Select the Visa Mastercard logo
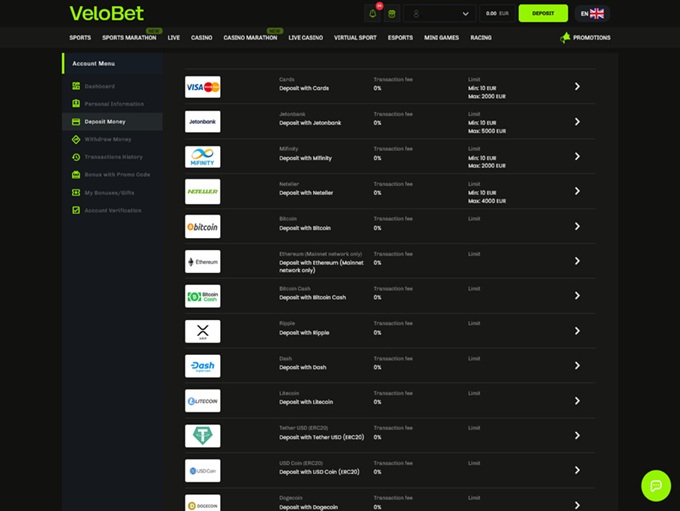Viewport: 680px width, 511px height. point(202,87)
